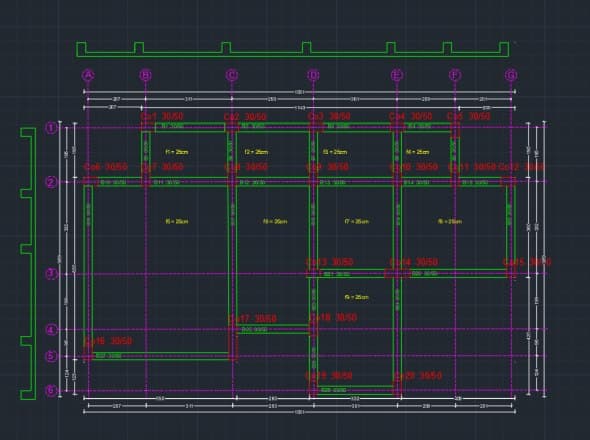
Task: Select slab label f5 = 25cm
Action: pyautogui.click(x=177, y=221)
